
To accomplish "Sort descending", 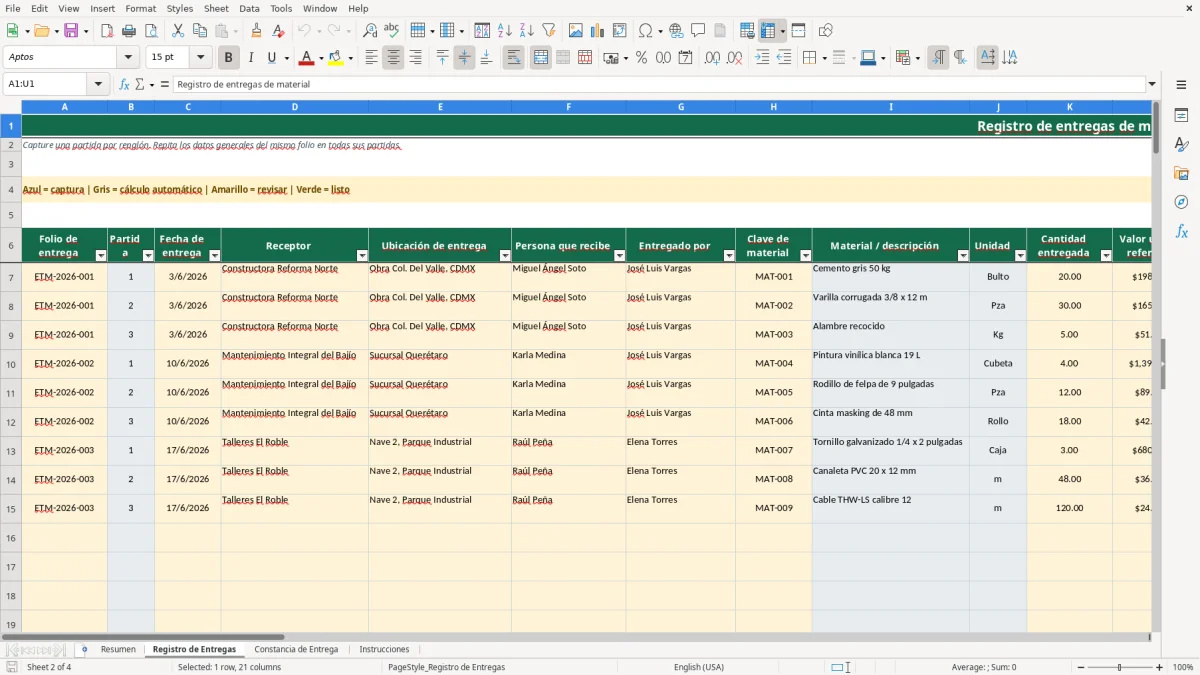I will pos(526,31).
